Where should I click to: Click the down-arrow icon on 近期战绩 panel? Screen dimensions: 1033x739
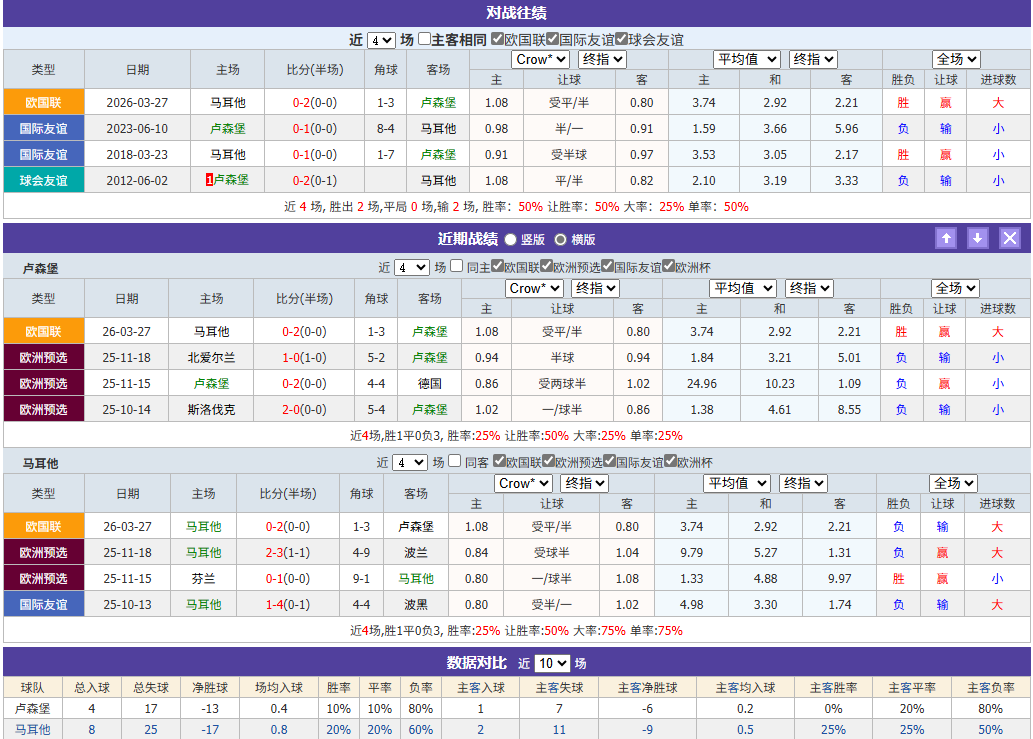977,237
